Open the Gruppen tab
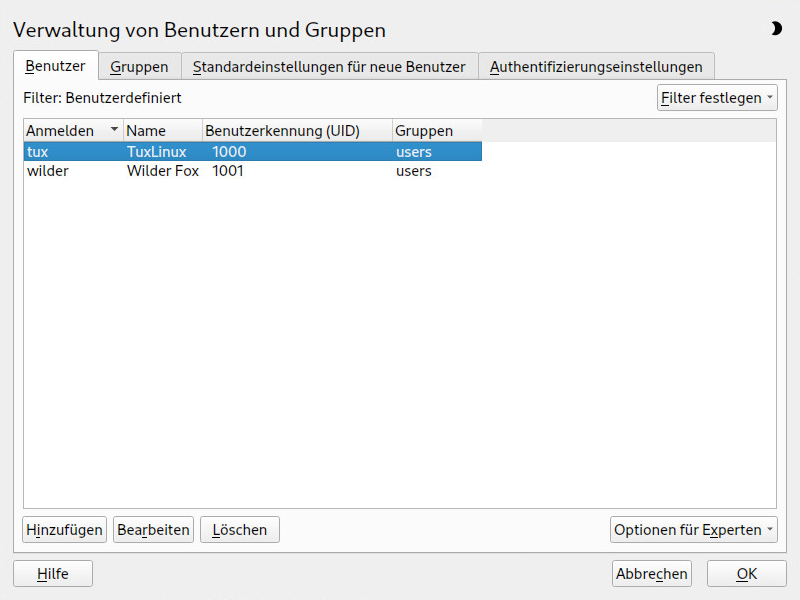The image size is (800, 600). [x=139, y=67]
